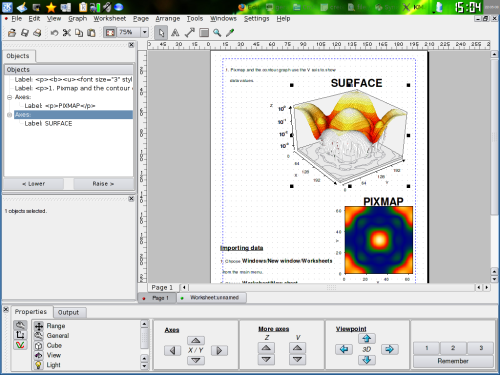This screenshot has width=500, height=375.
Task: Choose the top property category icon
Action: tap(20, 325)
